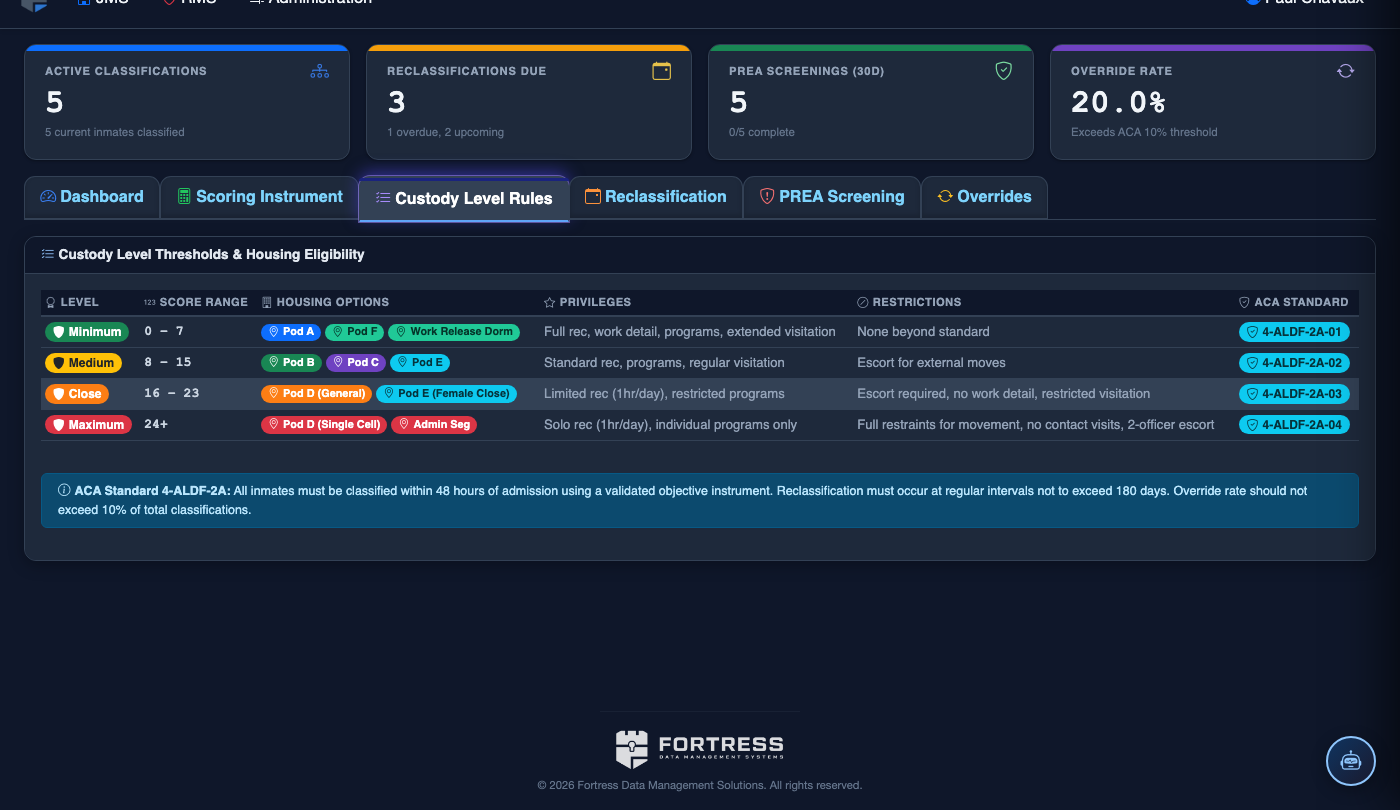Click the Pod D (General) housing badge

point(317,394)
